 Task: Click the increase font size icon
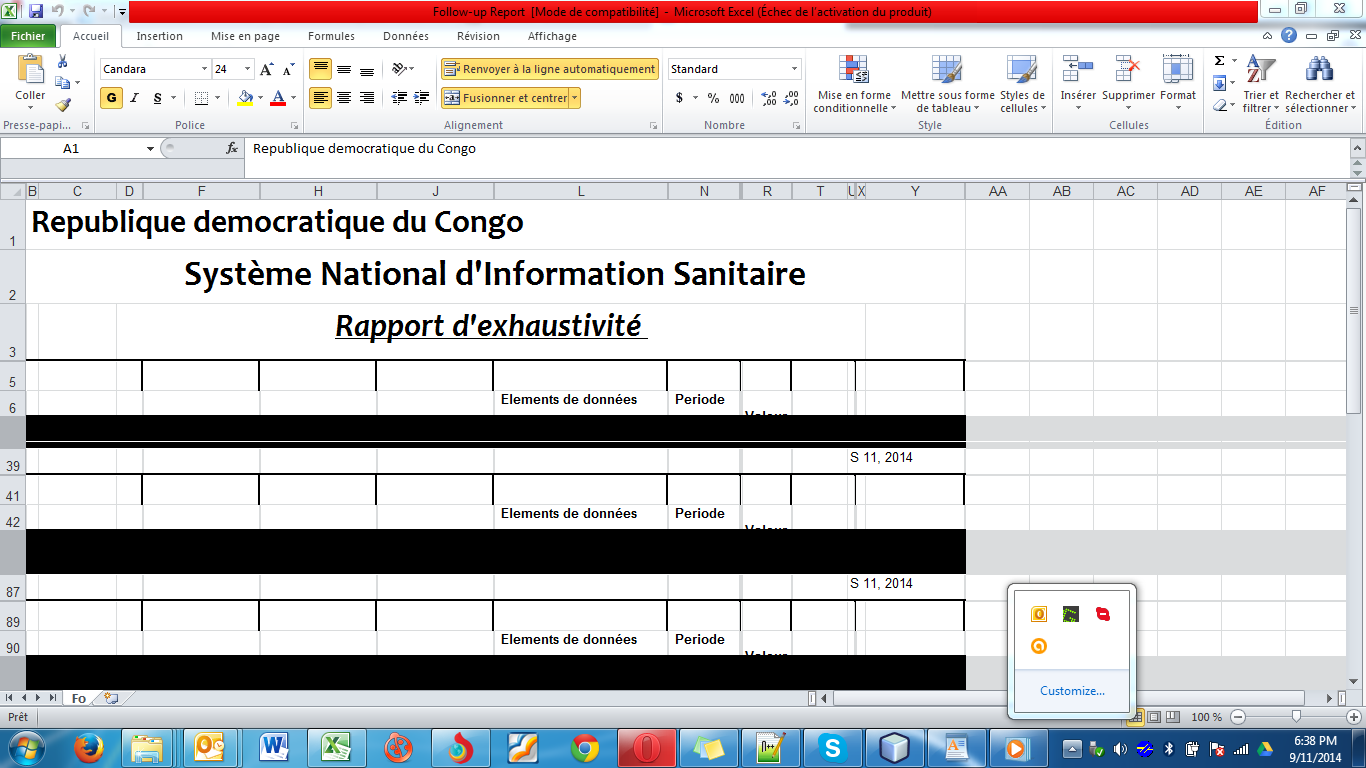click(x=266, y=69)
